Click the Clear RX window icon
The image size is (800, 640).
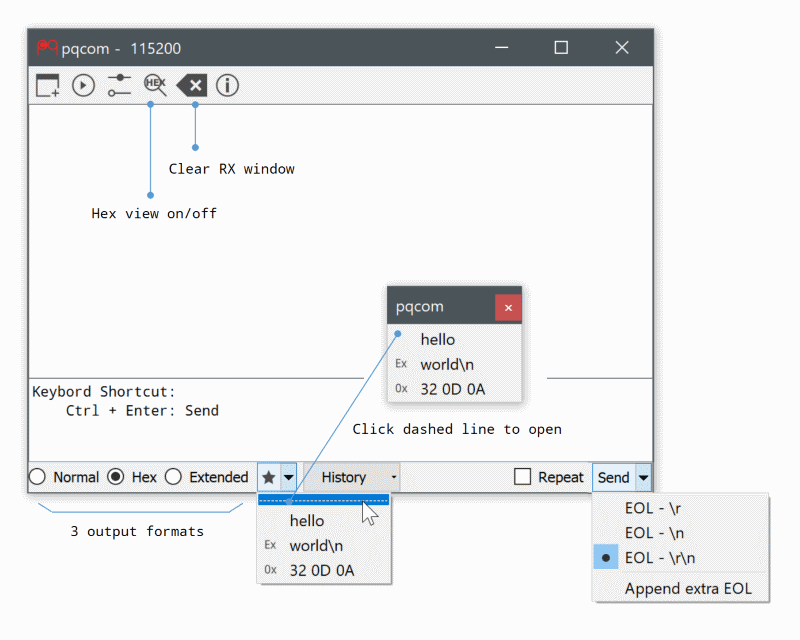(192, 85)
